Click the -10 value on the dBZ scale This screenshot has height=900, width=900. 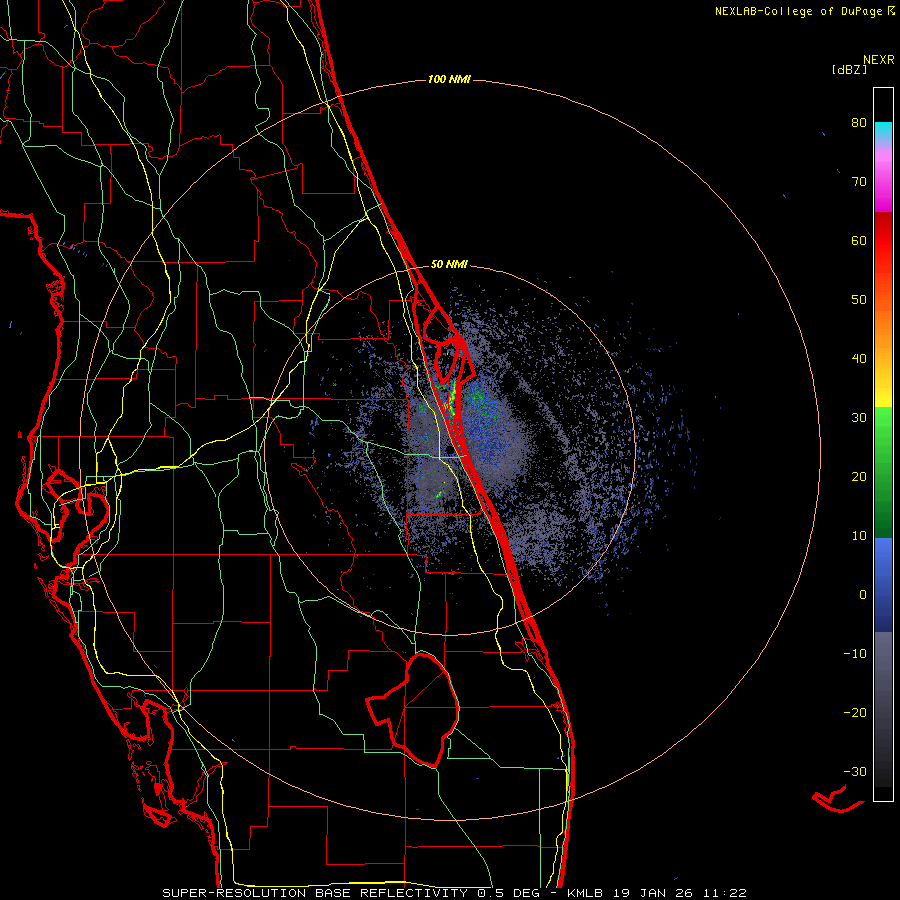click(x=855, y=654)
